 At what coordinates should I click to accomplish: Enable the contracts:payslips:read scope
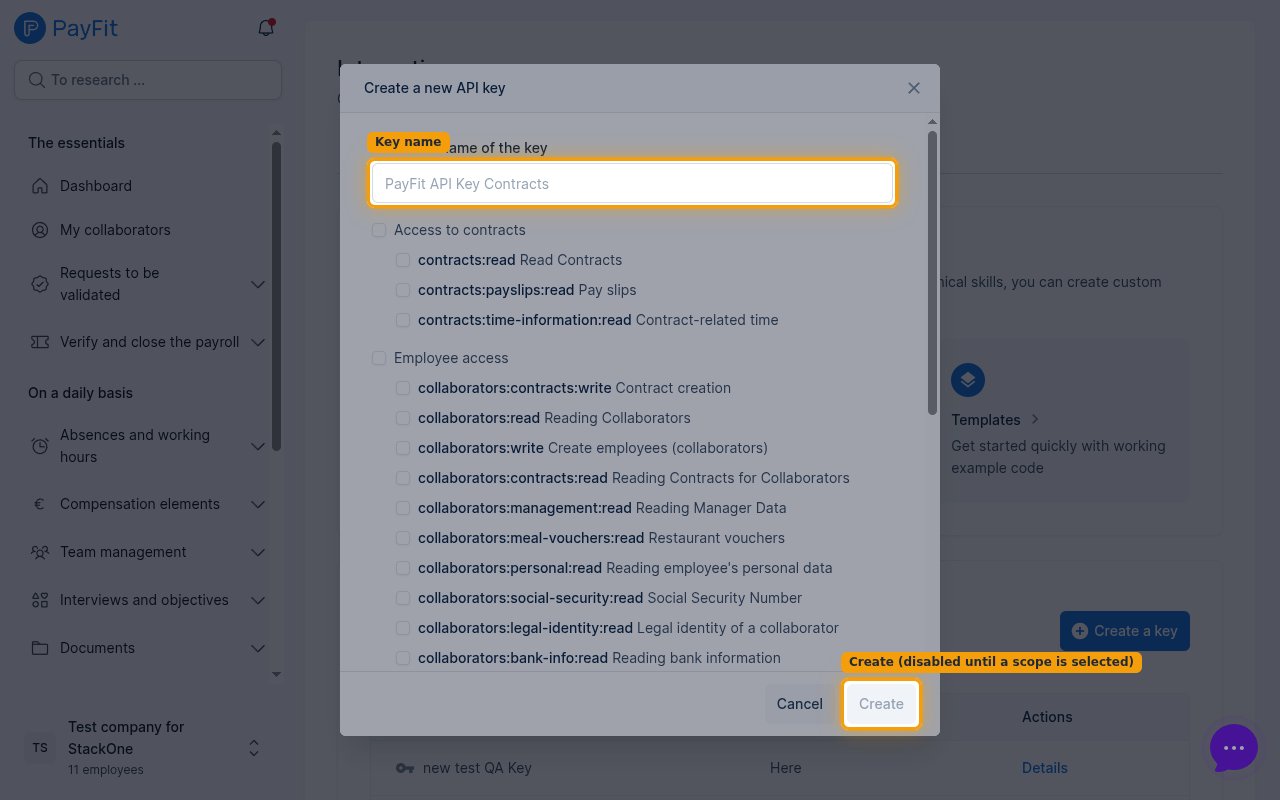coord(403,290)
